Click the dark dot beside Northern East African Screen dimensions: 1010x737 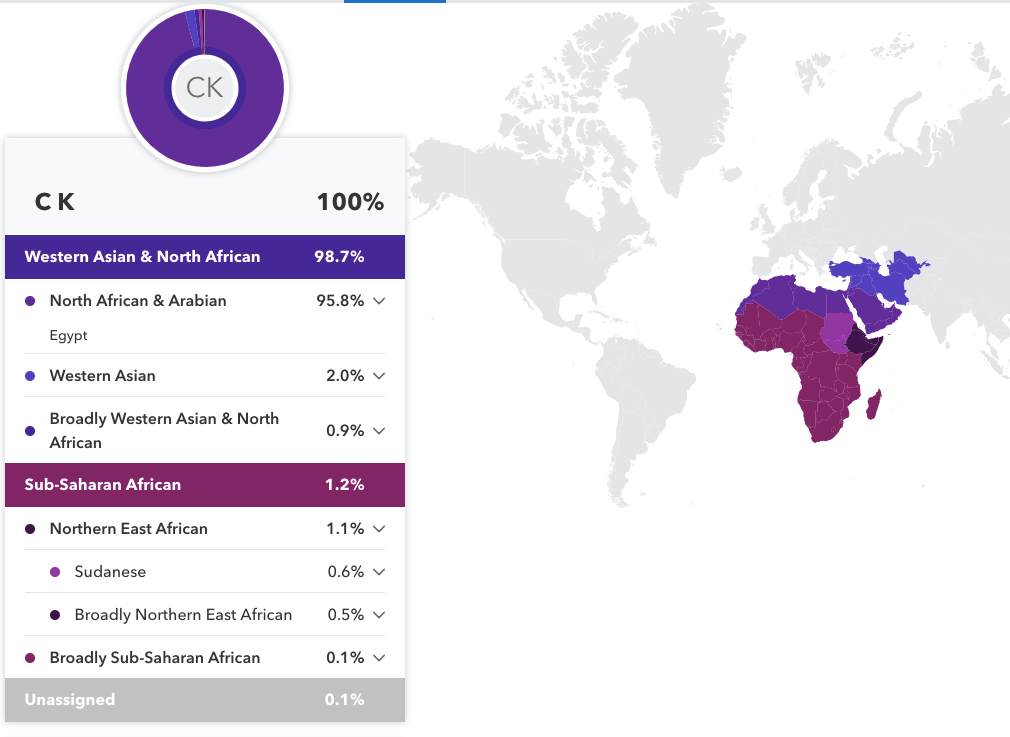(x=32, y=529)
